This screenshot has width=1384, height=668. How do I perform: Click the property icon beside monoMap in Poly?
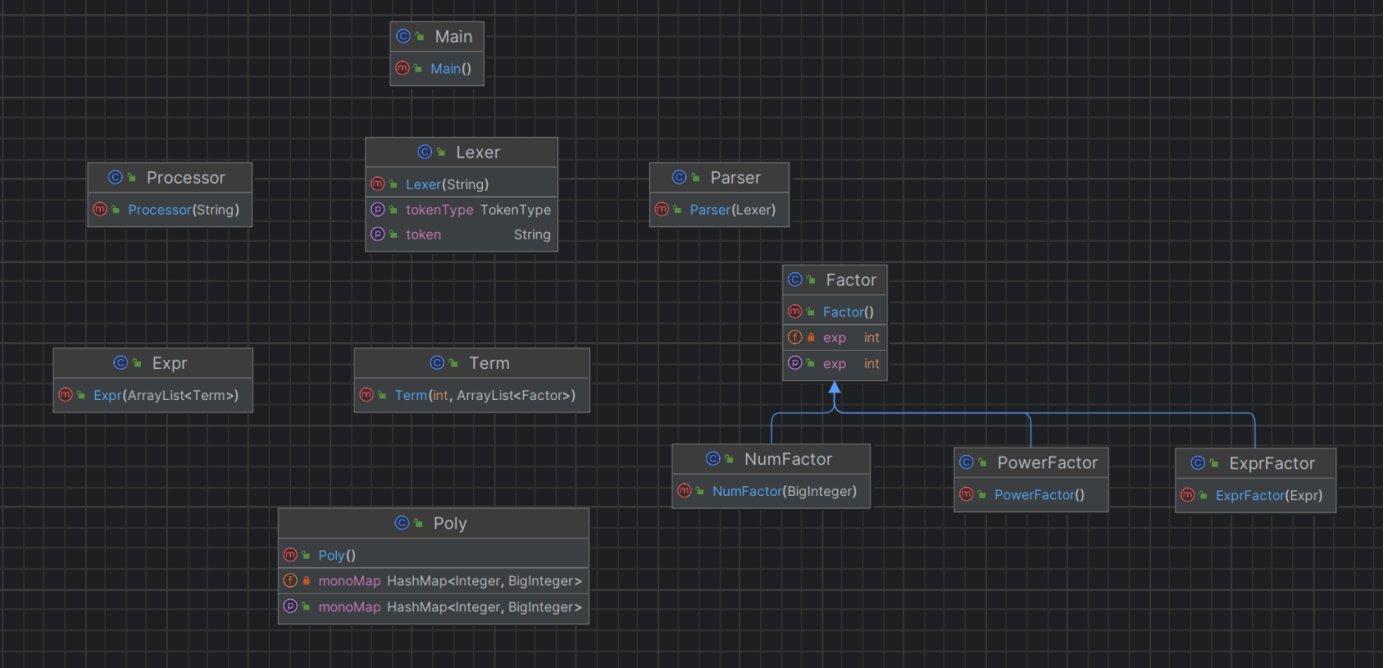point(291,607)
